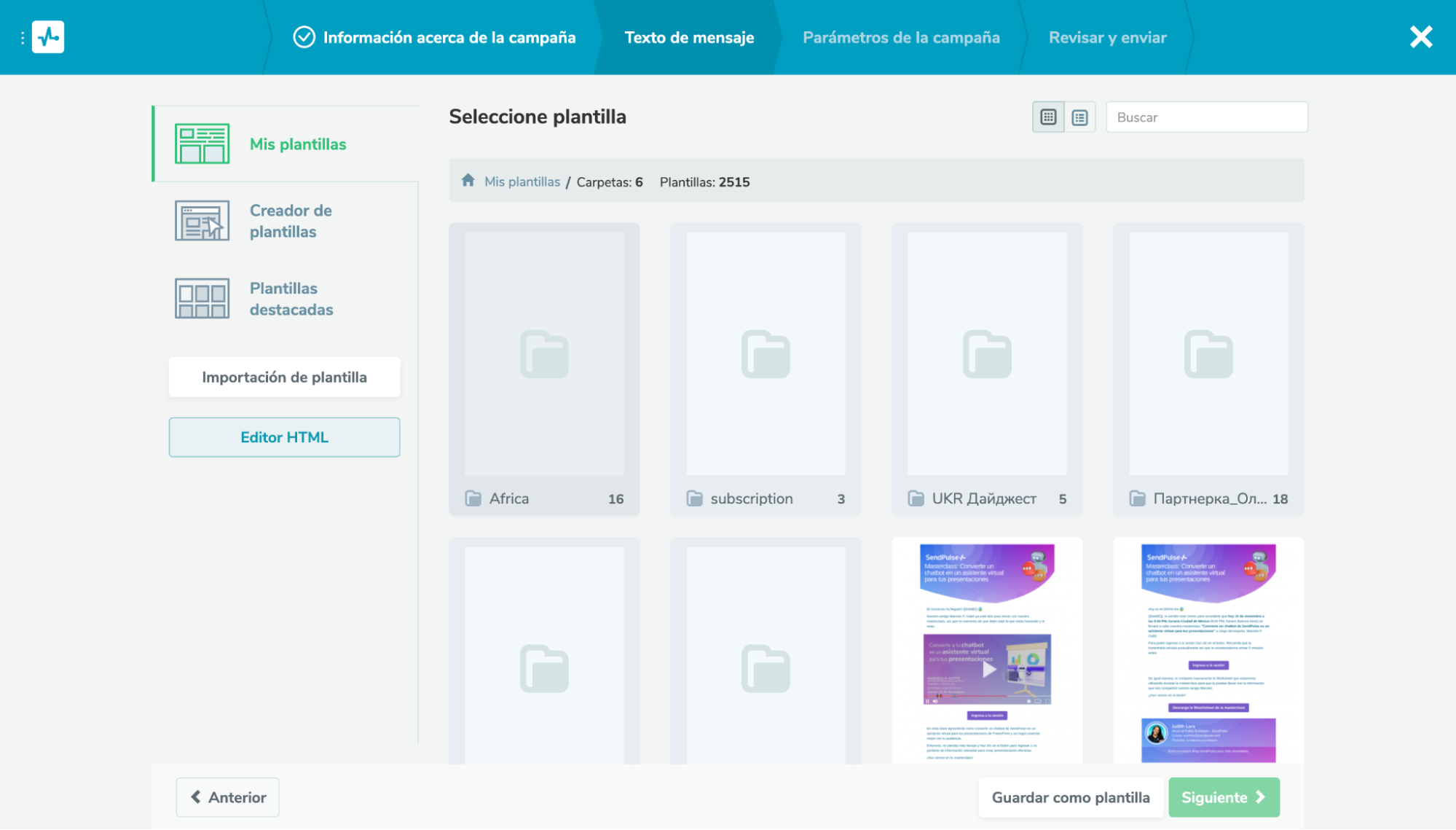Click Importación de plantilla button
Screen dimensions: 1456x830
[x=284, y=377]
